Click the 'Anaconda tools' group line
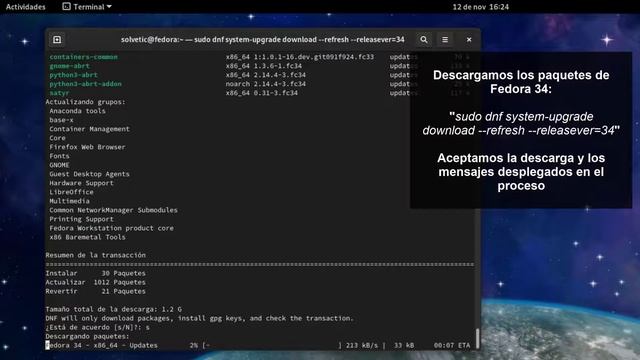Viewport: 640px width, 360px height. click(78, 111)
